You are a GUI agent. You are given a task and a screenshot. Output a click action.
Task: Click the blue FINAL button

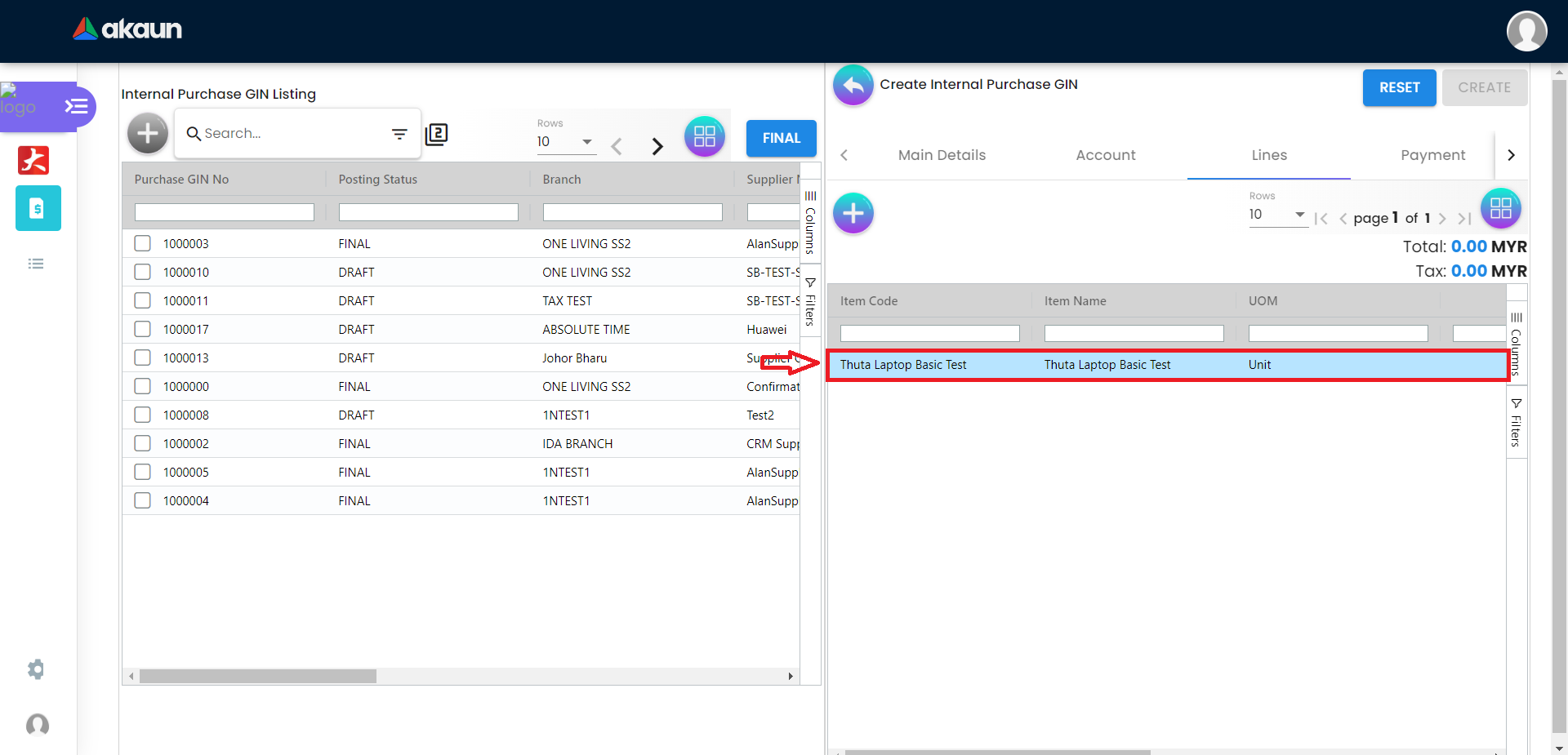(781, 138)
